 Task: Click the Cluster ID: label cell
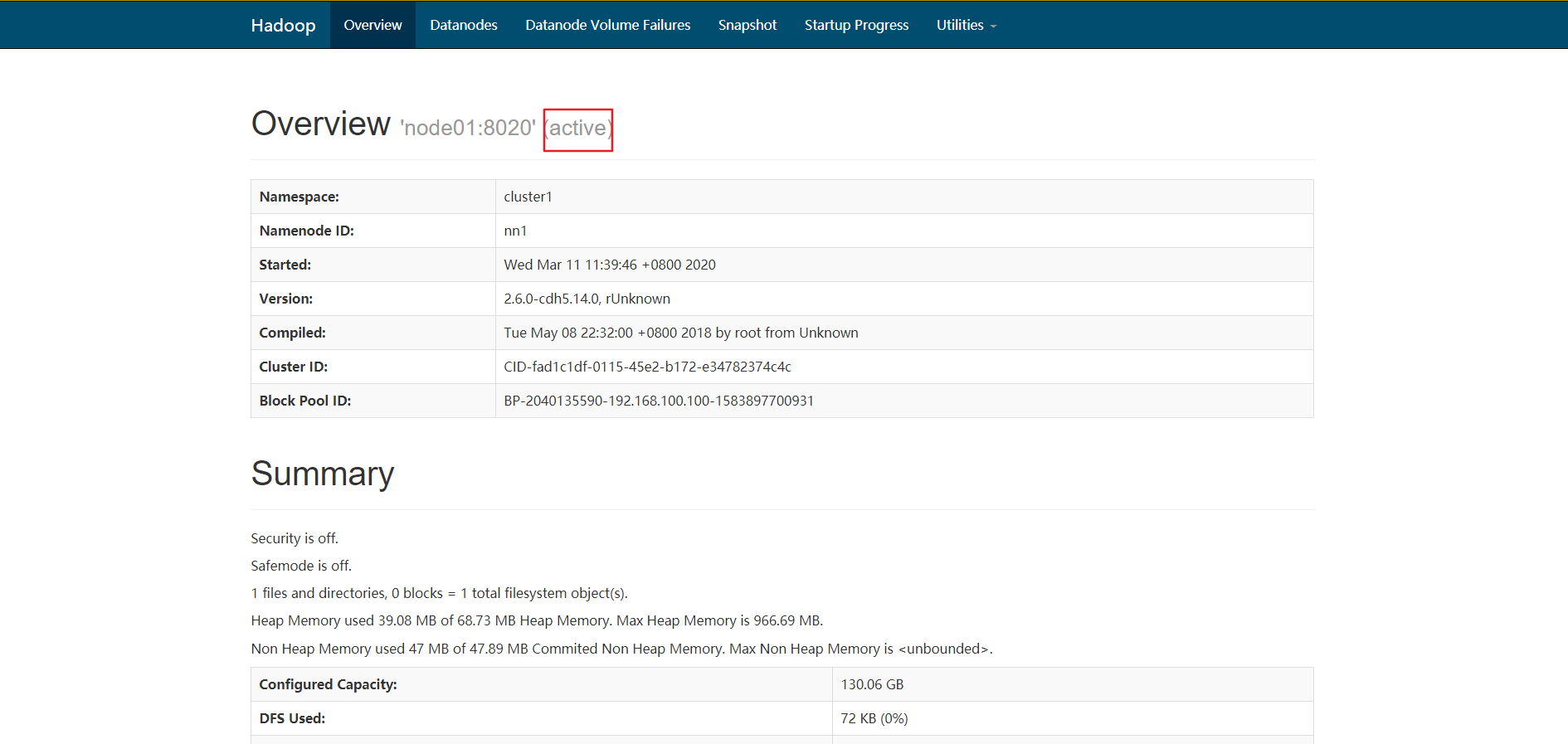(373, 367)
